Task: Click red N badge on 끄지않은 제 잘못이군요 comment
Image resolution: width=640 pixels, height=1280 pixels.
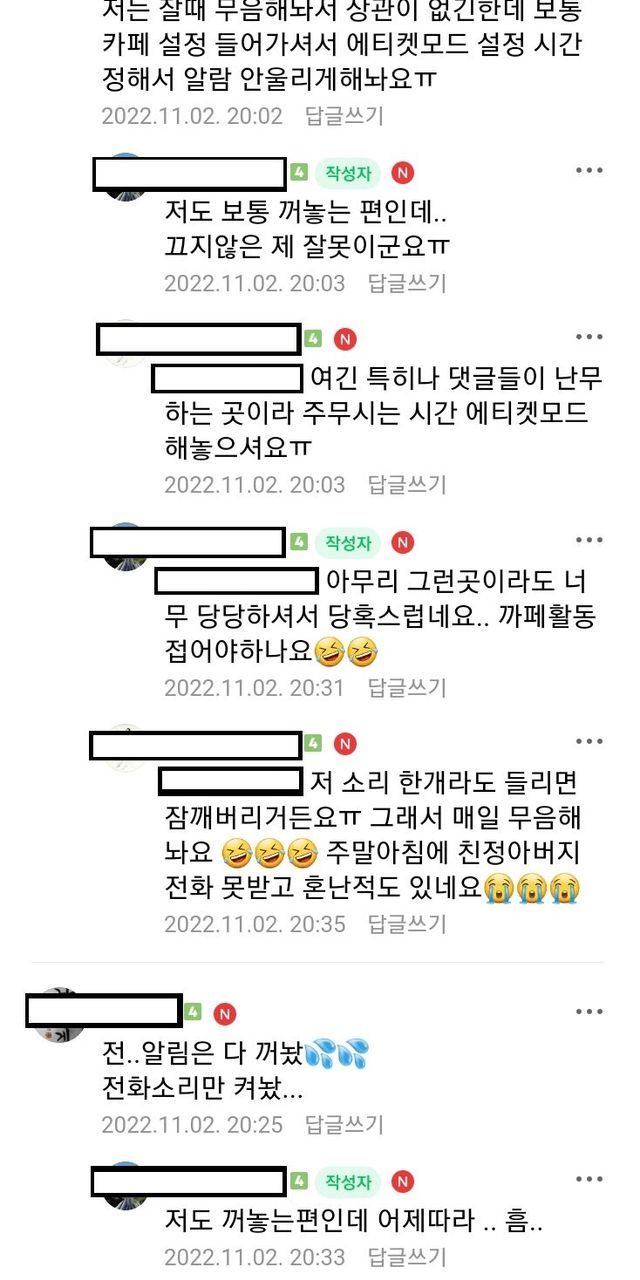Action: 402,173
